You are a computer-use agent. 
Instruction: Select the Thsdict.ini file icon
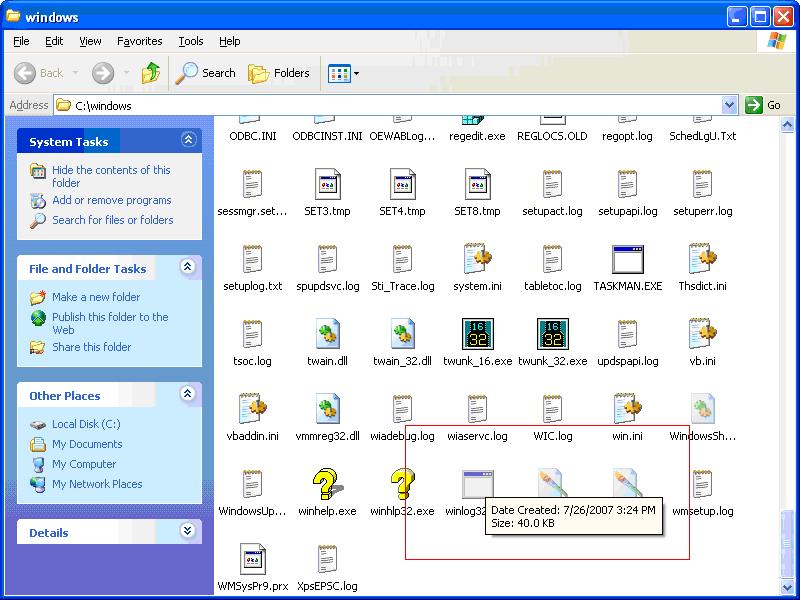tap(703, 259)
